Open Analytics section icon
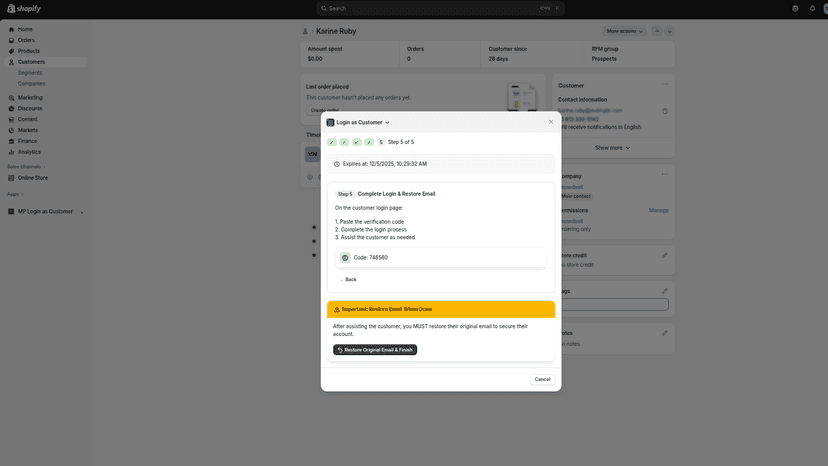 (11, 152)
